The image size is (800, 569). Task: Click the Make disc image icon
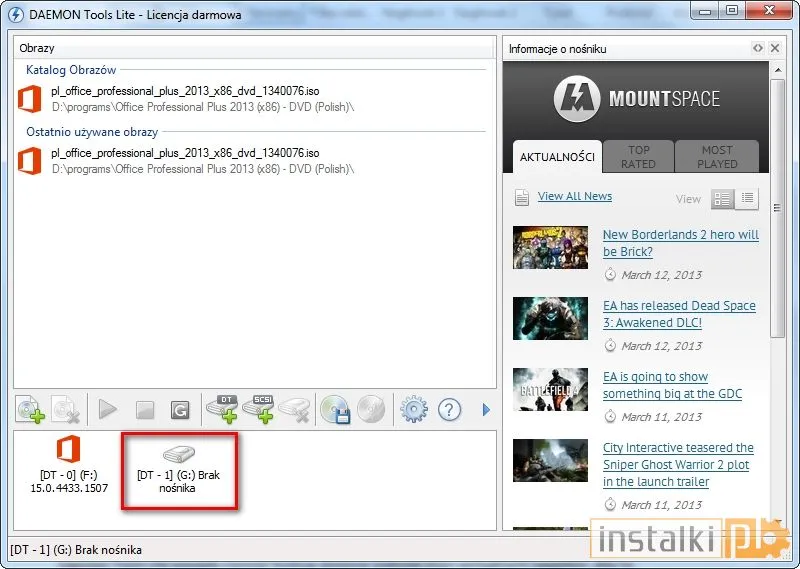(x=334, y=409)
